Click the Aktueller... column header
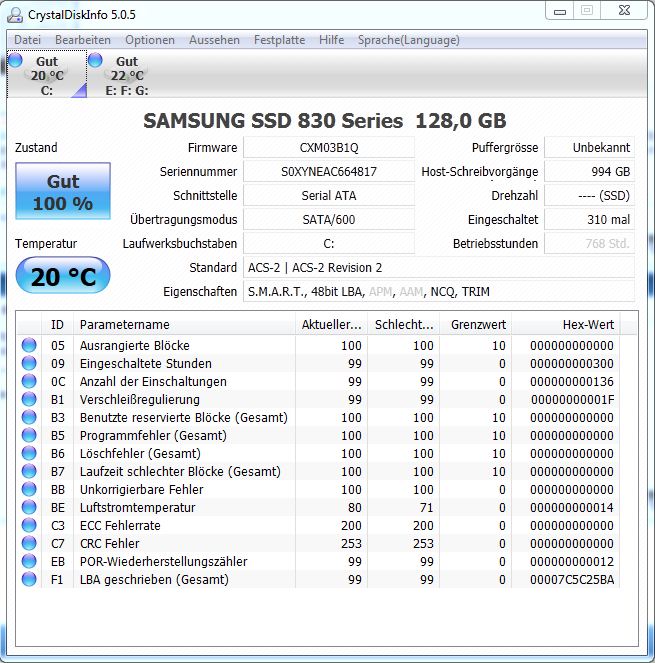Screen dimensions: 655x663 click(x=332, y=324)
